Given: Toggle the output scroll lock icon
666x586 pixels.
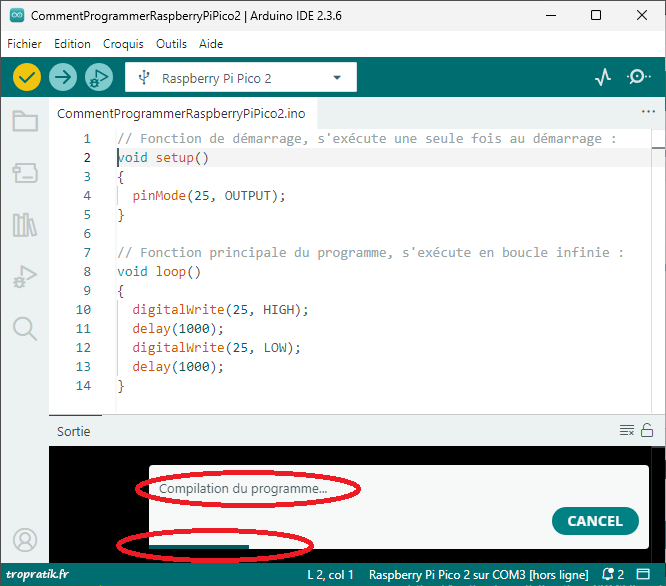Looking at the screenshot, I should [647, 430].
